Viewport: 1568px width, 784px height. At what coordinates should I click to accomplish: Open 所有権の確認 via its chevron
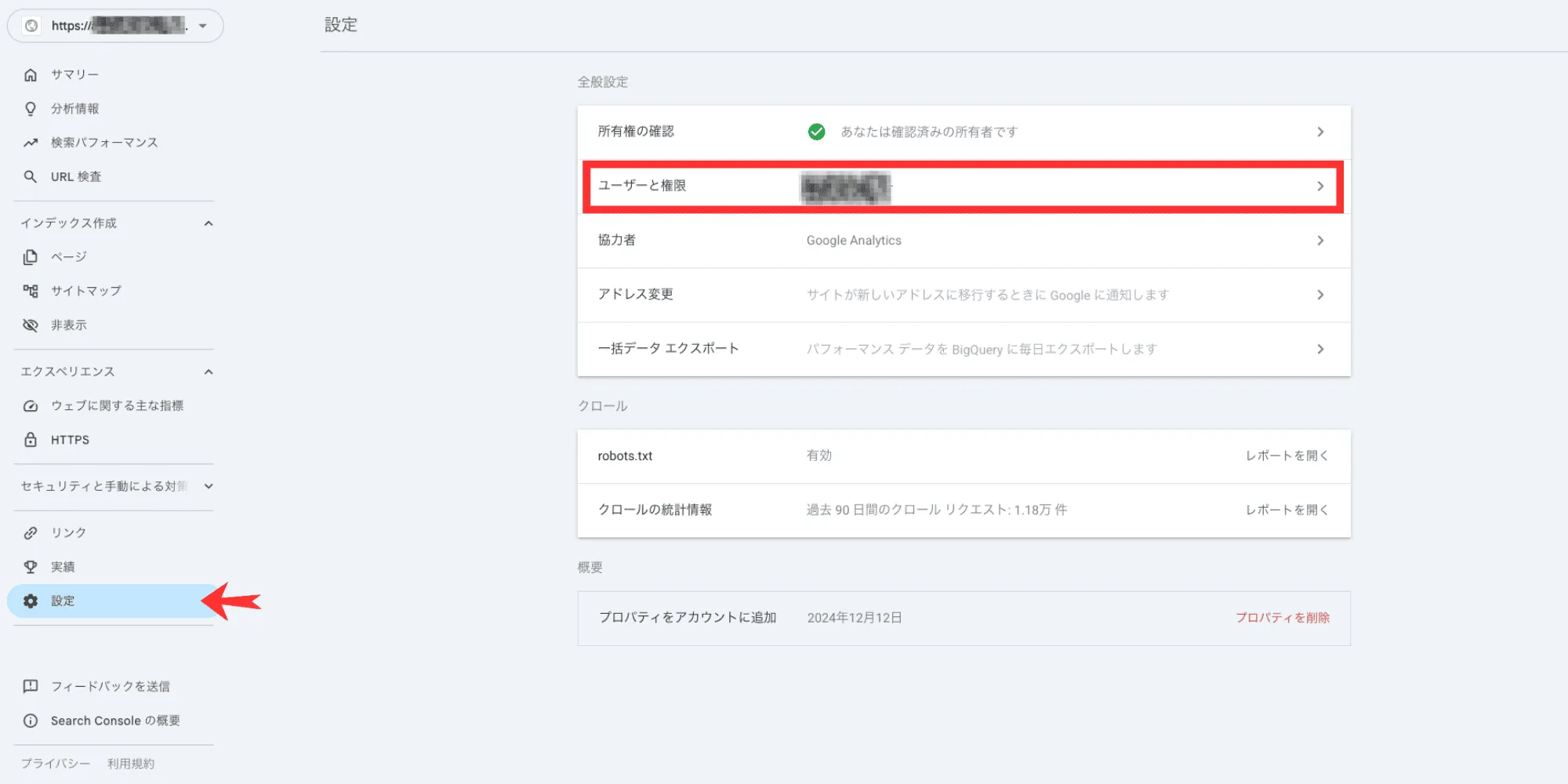(1320, 132)
